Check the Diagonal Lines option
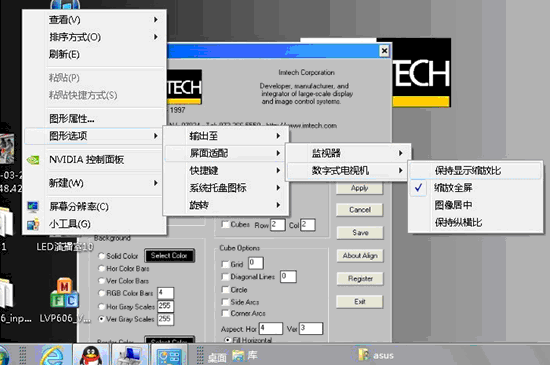 coord(225,277)
